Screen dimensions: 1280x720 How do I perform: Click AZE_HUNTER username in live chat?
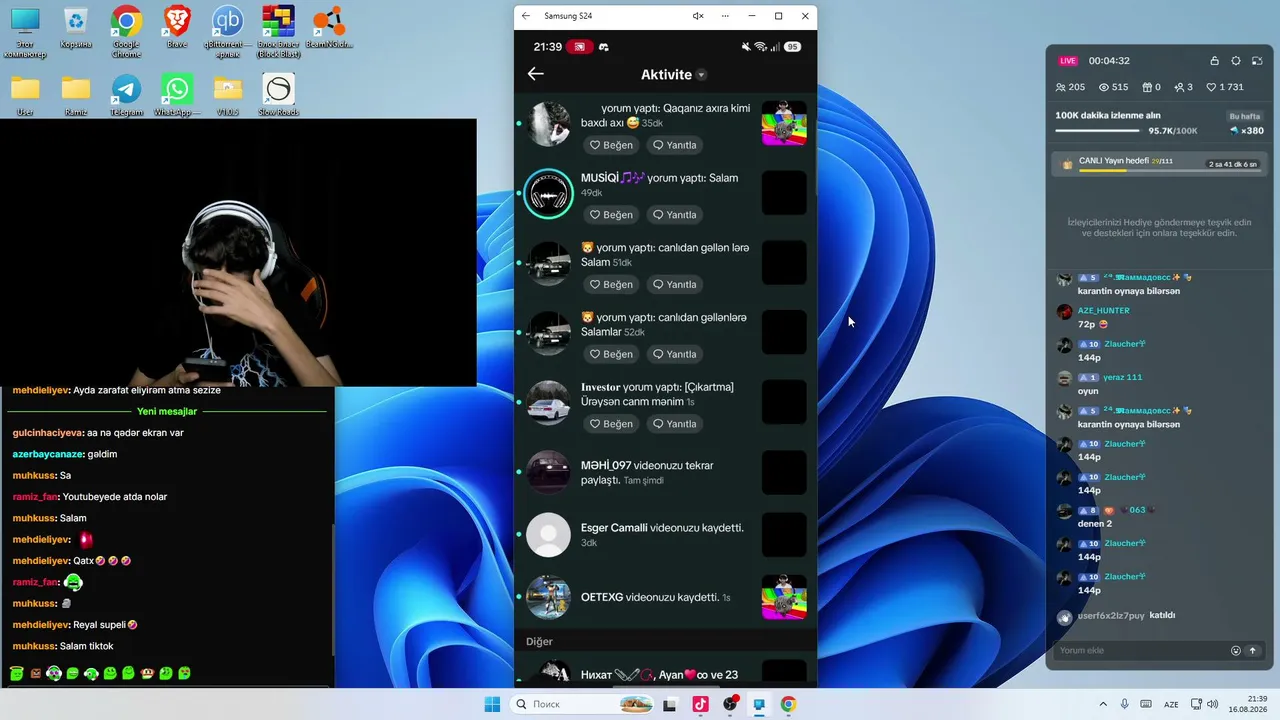[1104, 311]
